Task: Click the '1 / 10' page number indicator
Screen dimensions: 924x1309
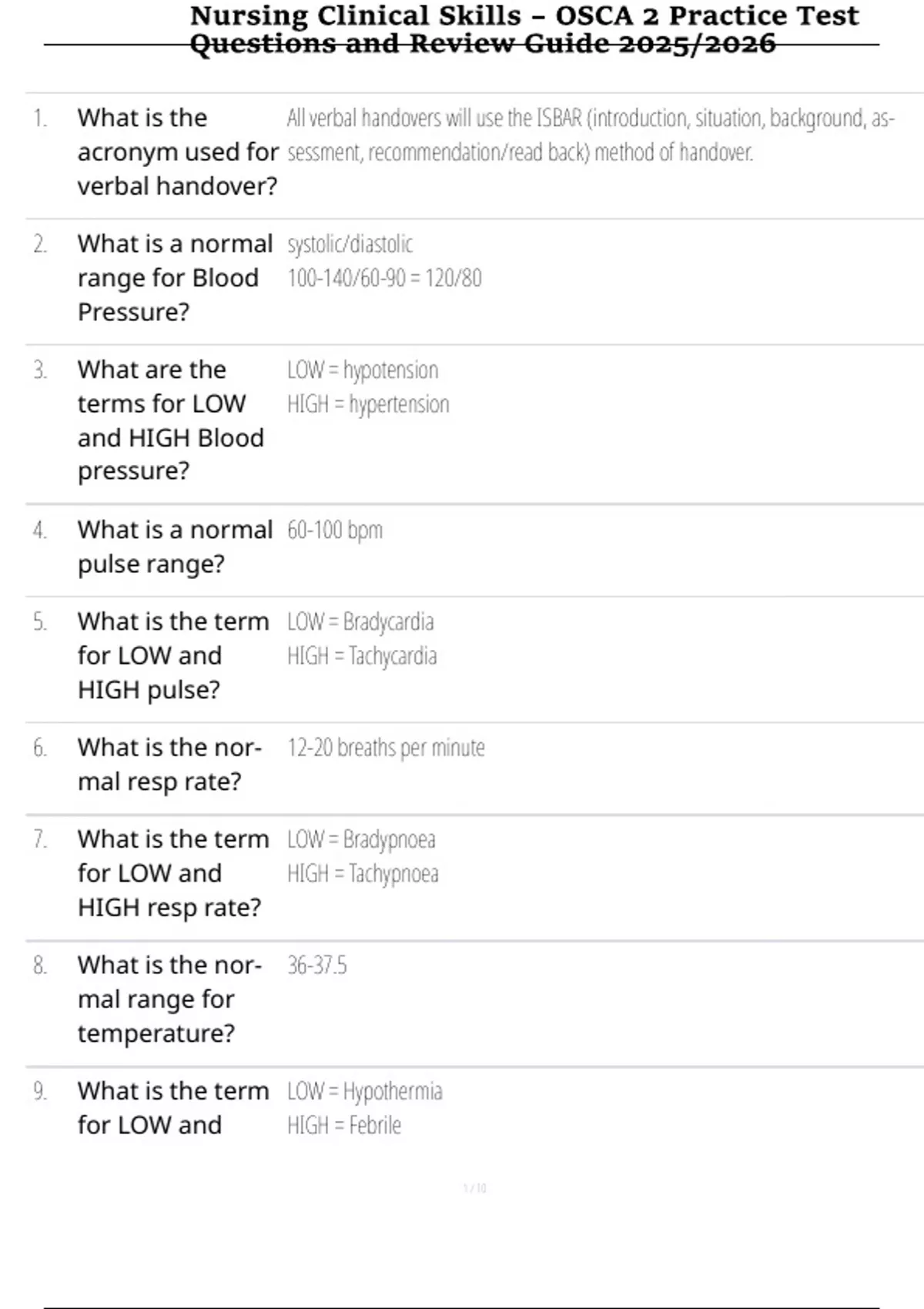Action: (475, 1188)
